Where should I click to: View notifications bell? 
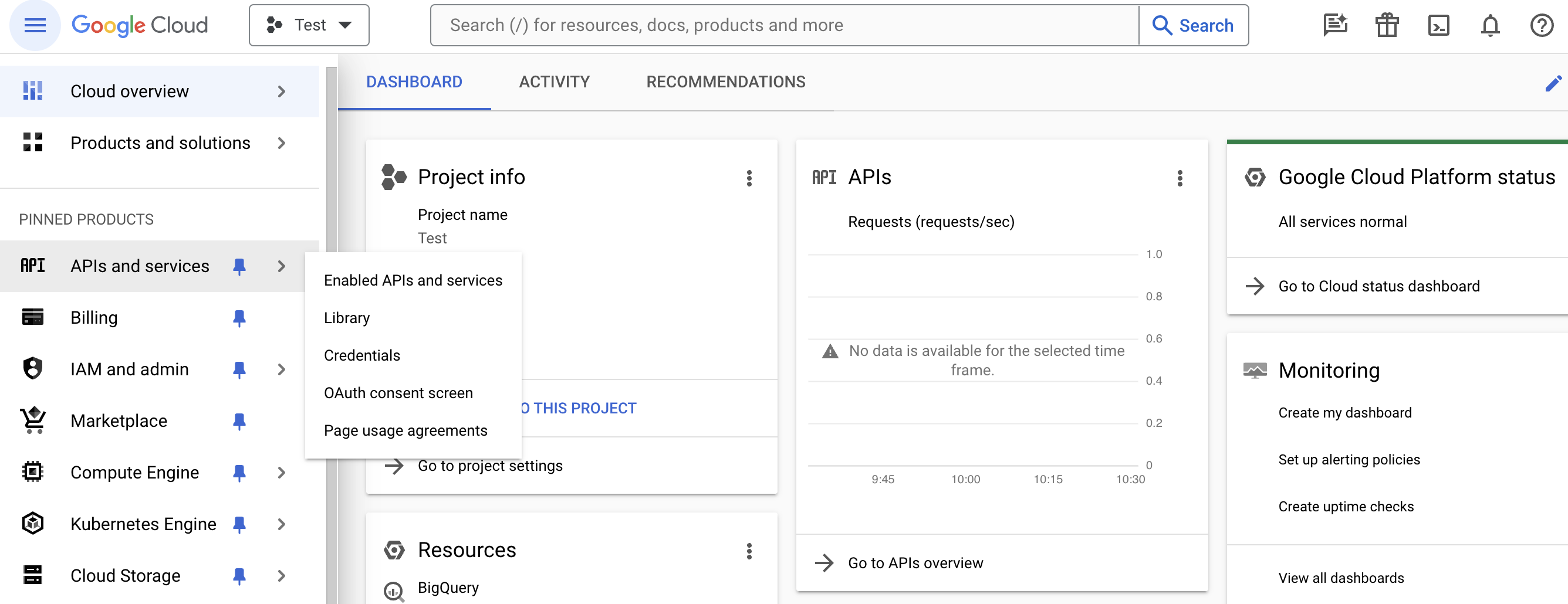tap(1490, 25)
